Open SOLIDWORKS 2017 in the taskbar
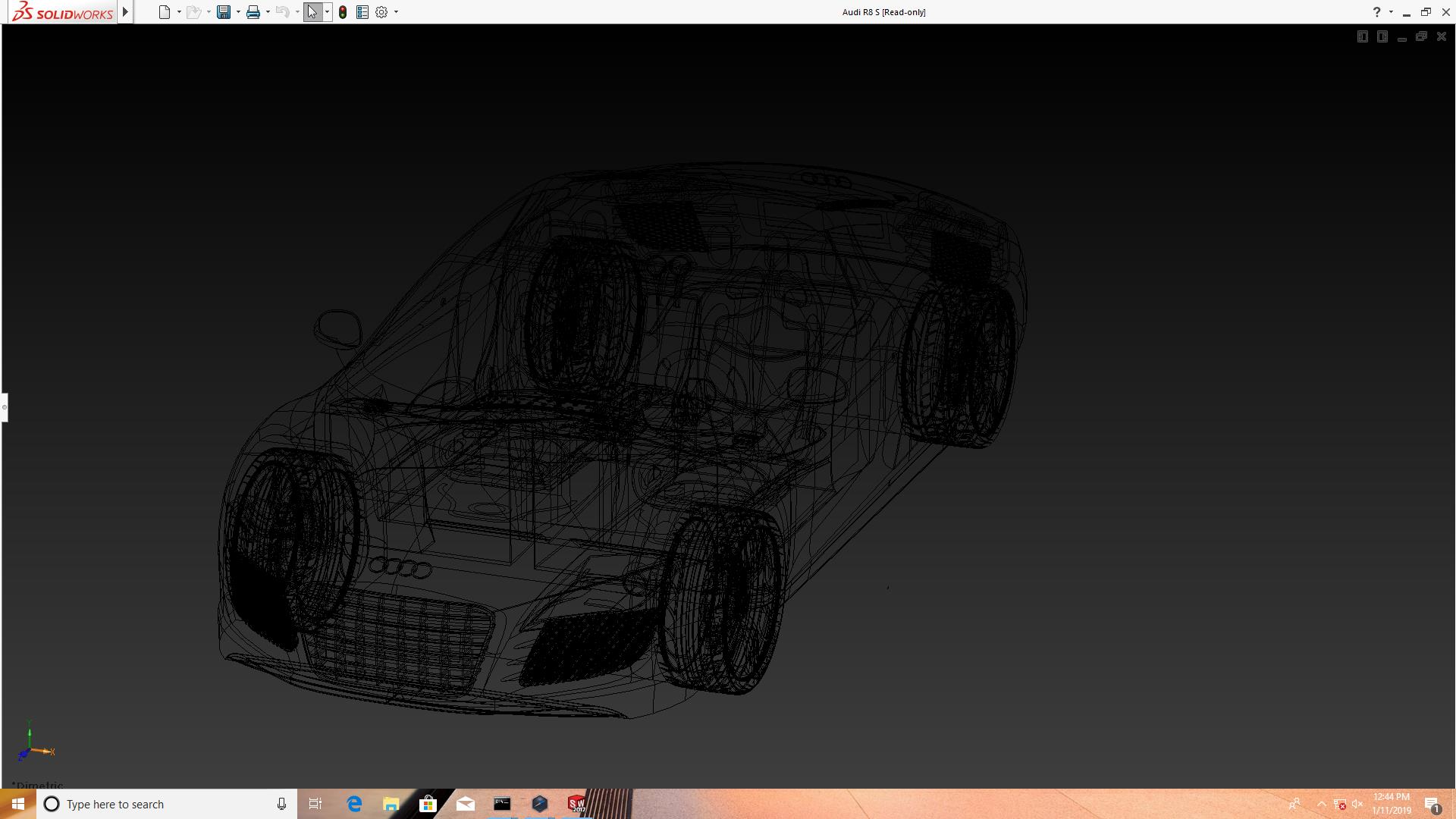Screen dimensions: 1456x819 [576, 804]
